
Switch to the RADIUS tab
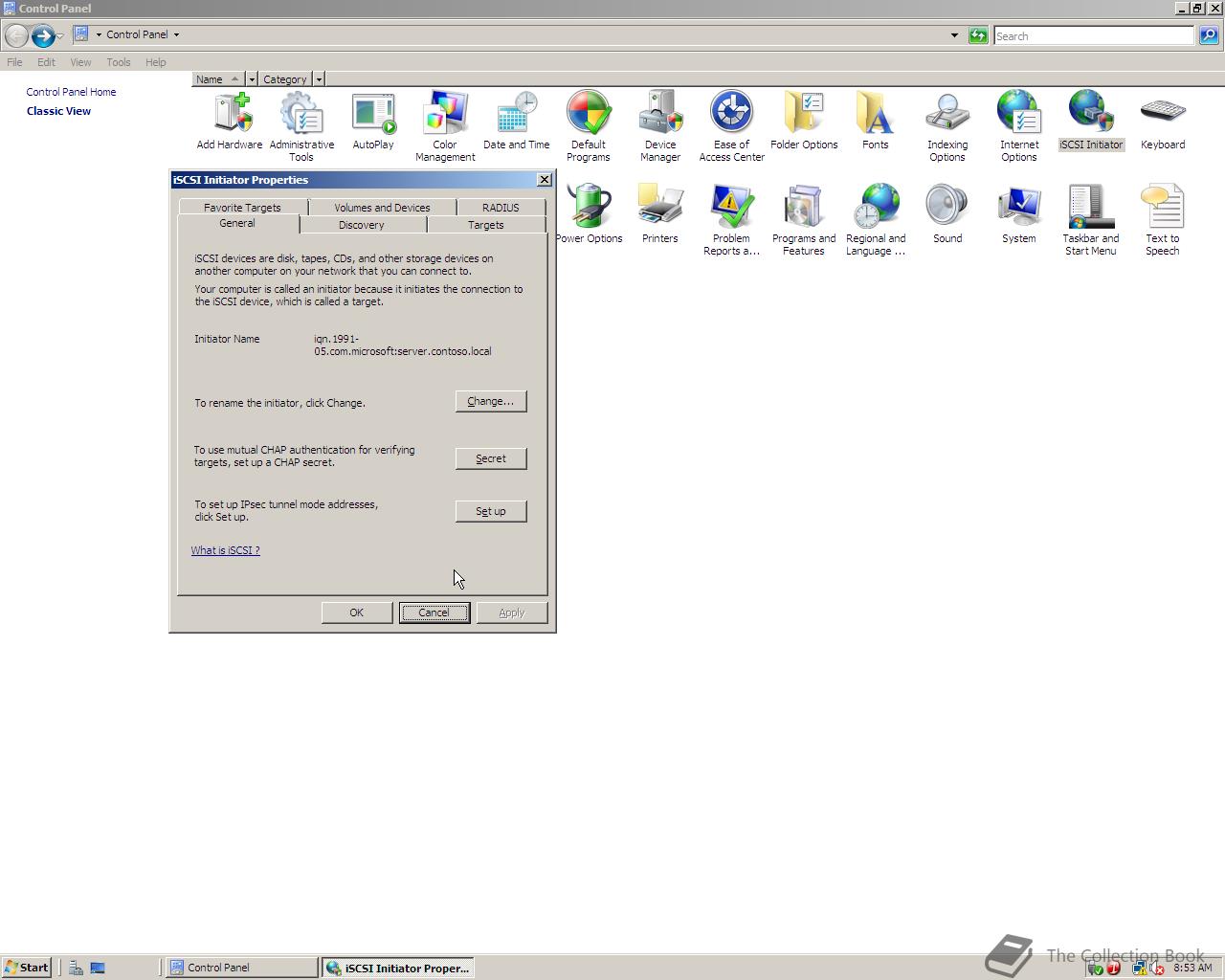click(x=501, y=207)
